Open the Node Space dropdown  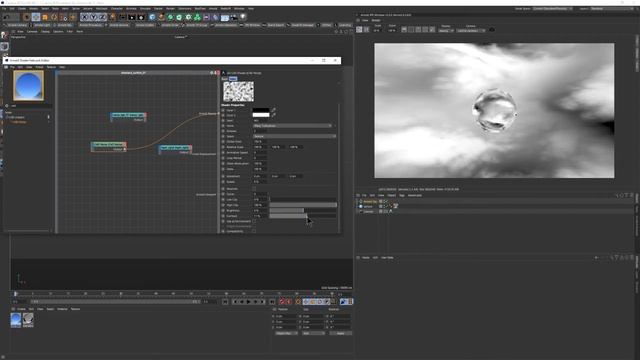552,8
